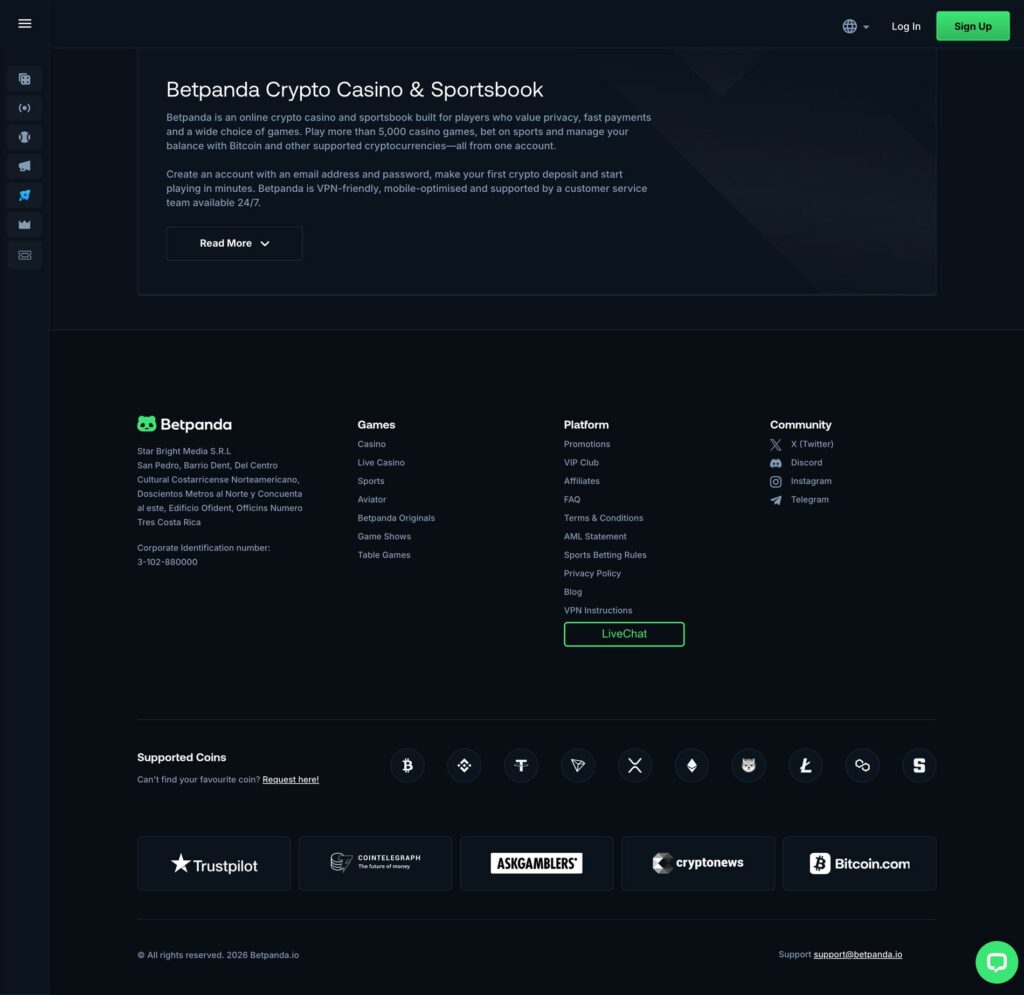This screenshot has width=1024, height=995.
Task: Open the VPN Instructions link
Action: pyautogui.click(x=598, y=610)
